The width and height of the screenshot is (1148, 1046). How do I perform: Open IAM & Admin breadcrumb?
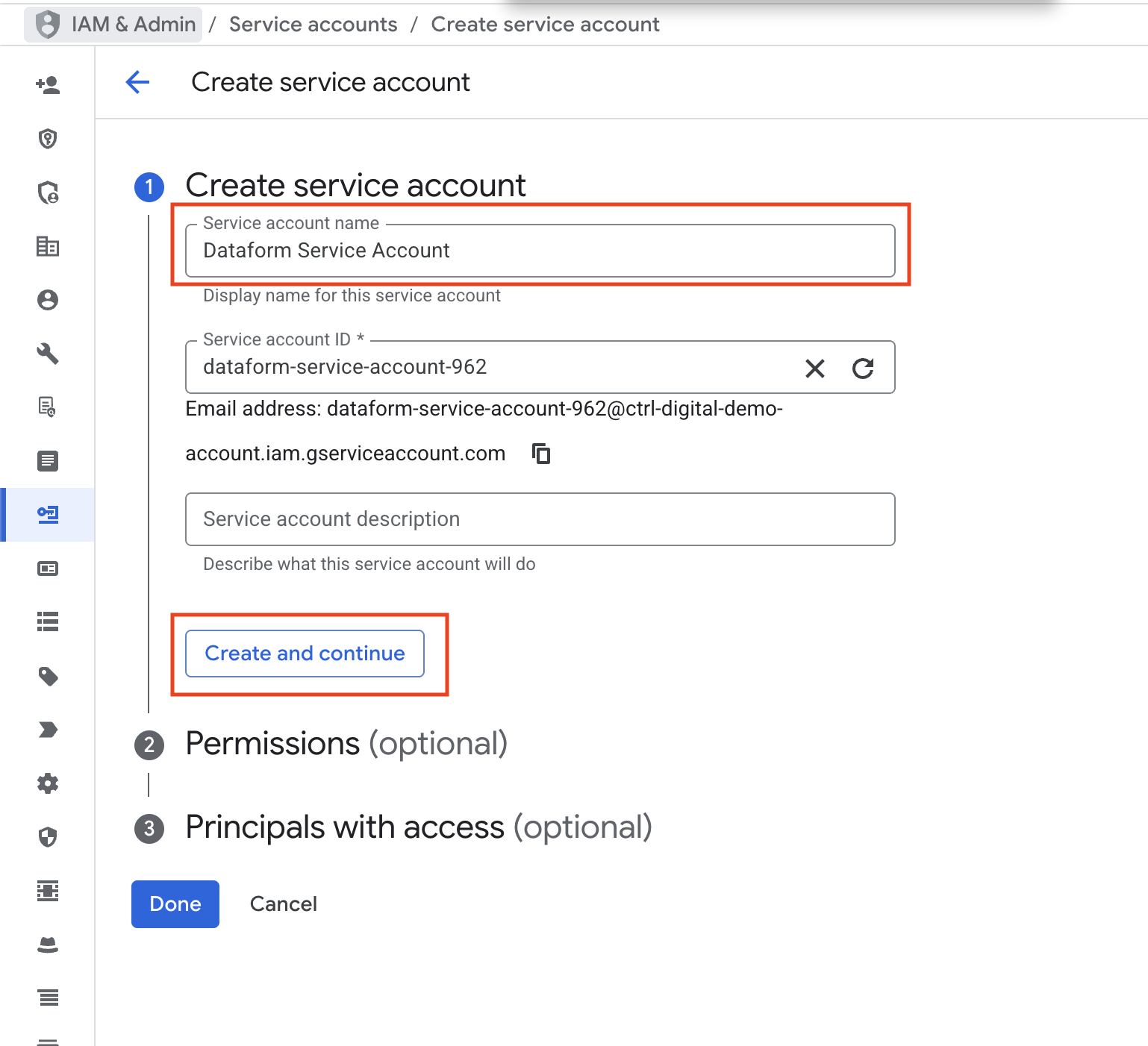(x=113, y=25)
